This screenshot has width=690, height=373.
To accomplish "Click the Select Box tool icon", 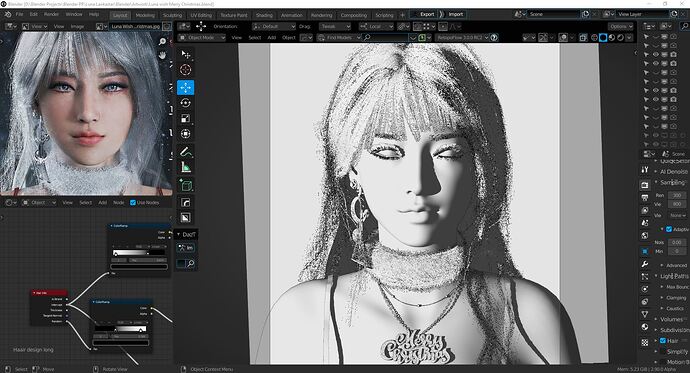I will (x=185, y=54).
